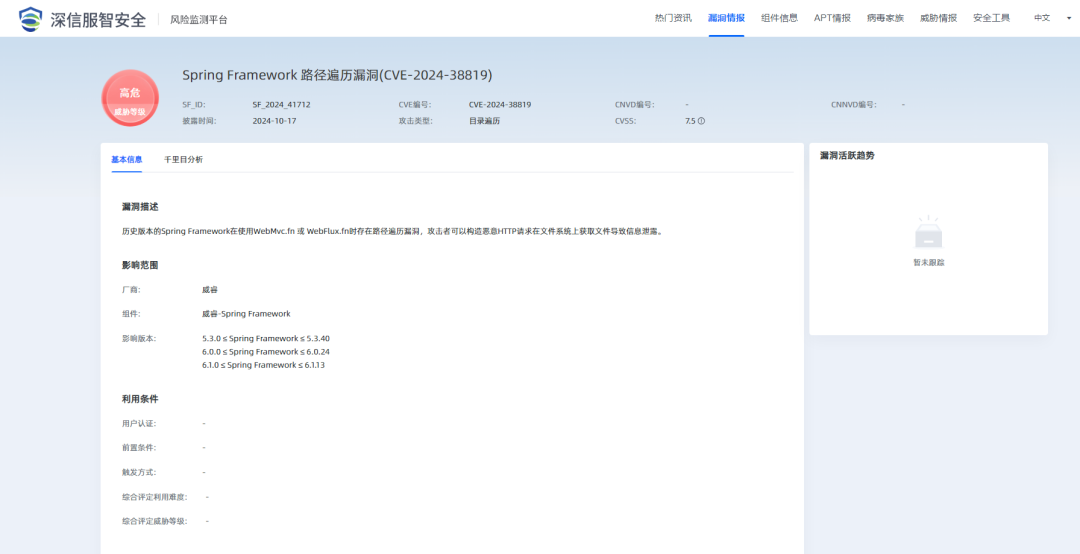Click the disclosure date 2024-10-17
The height and width of the screenshot is (554, 1080).
274,121
